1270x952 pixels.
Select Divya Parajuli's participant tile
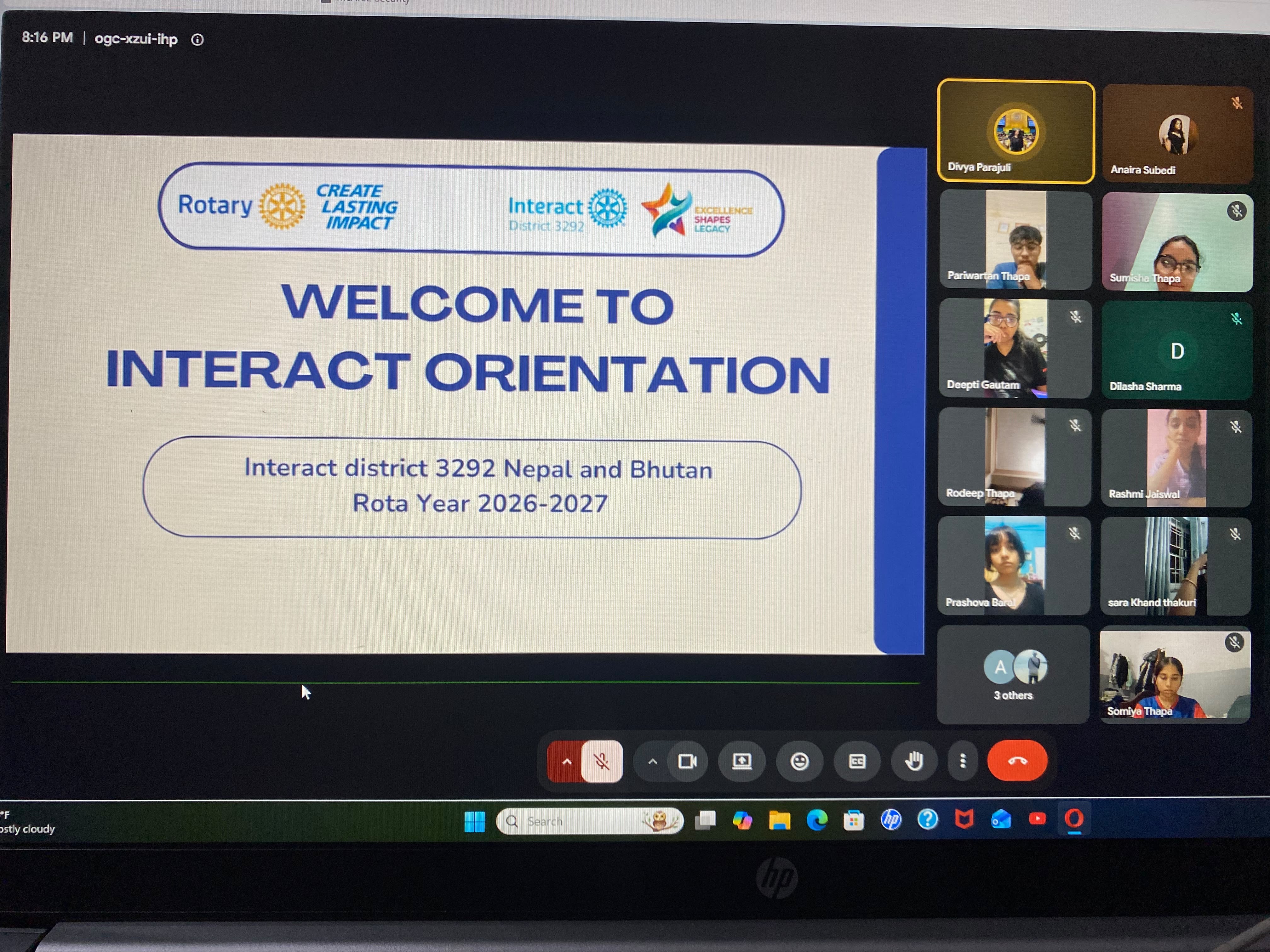pyautogui.click(x=1016, y=131)
